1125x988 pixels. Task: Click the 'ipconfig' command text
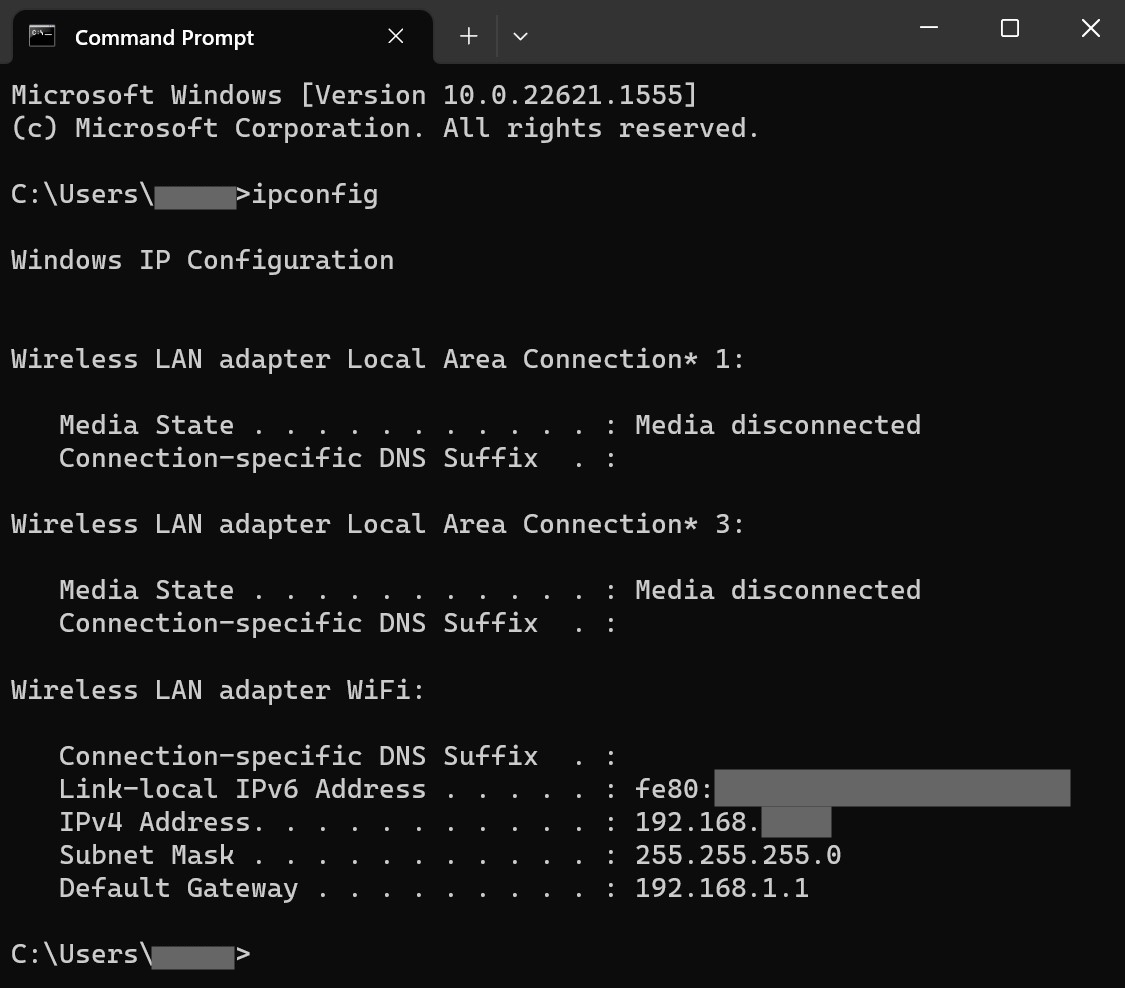tap(315, 194)
